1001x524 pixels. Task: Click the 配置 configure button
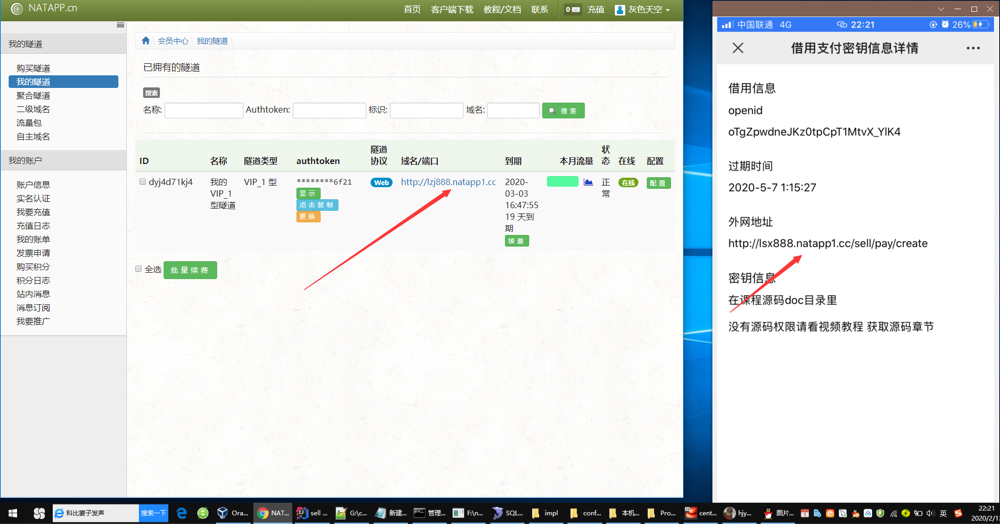[x=658, y=183]
